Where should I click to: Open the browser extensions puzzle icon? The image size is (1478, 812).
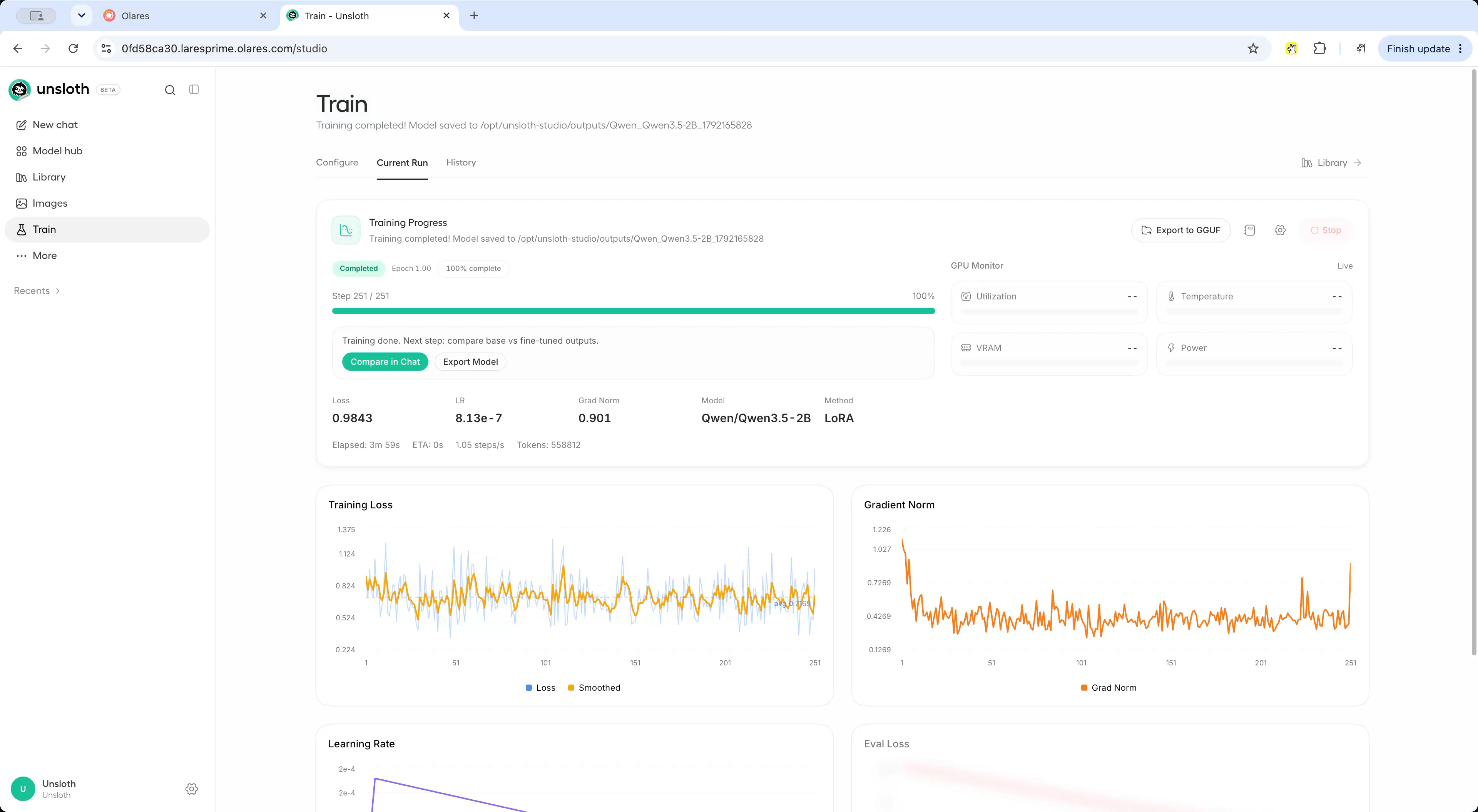pyautogui.click(x=1320, y=49)
